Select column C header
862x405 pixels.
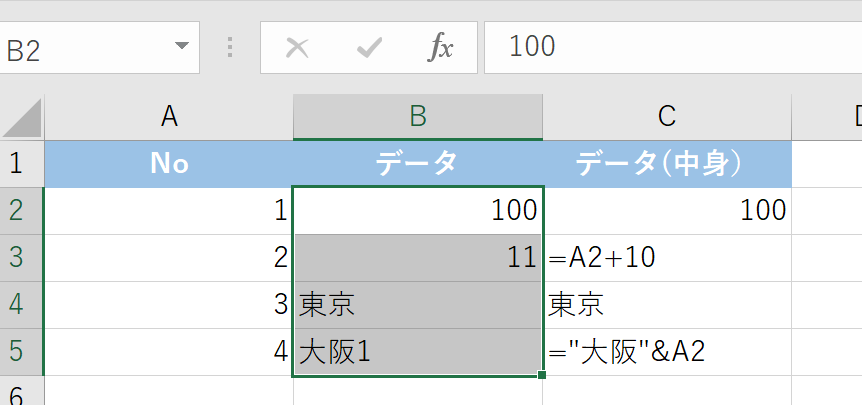(667, 117)
